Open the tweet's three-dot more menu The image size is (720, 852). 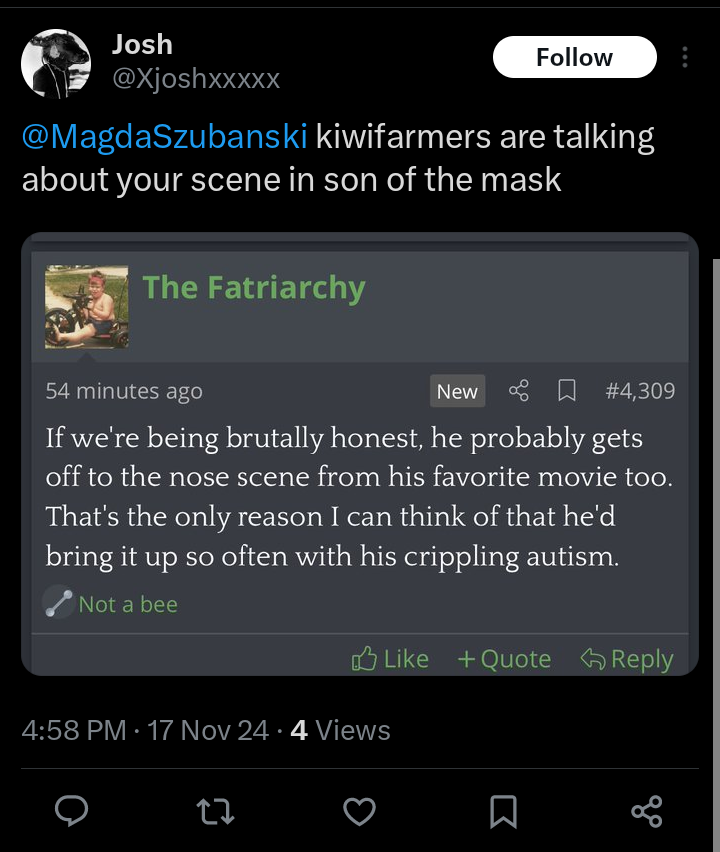(685, 57)
